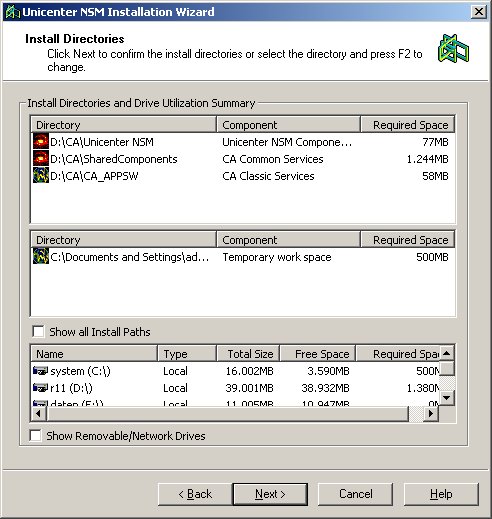
Task: Click CA Classic Services component cell
Action: pyautogui.click(x=268, y=176)
